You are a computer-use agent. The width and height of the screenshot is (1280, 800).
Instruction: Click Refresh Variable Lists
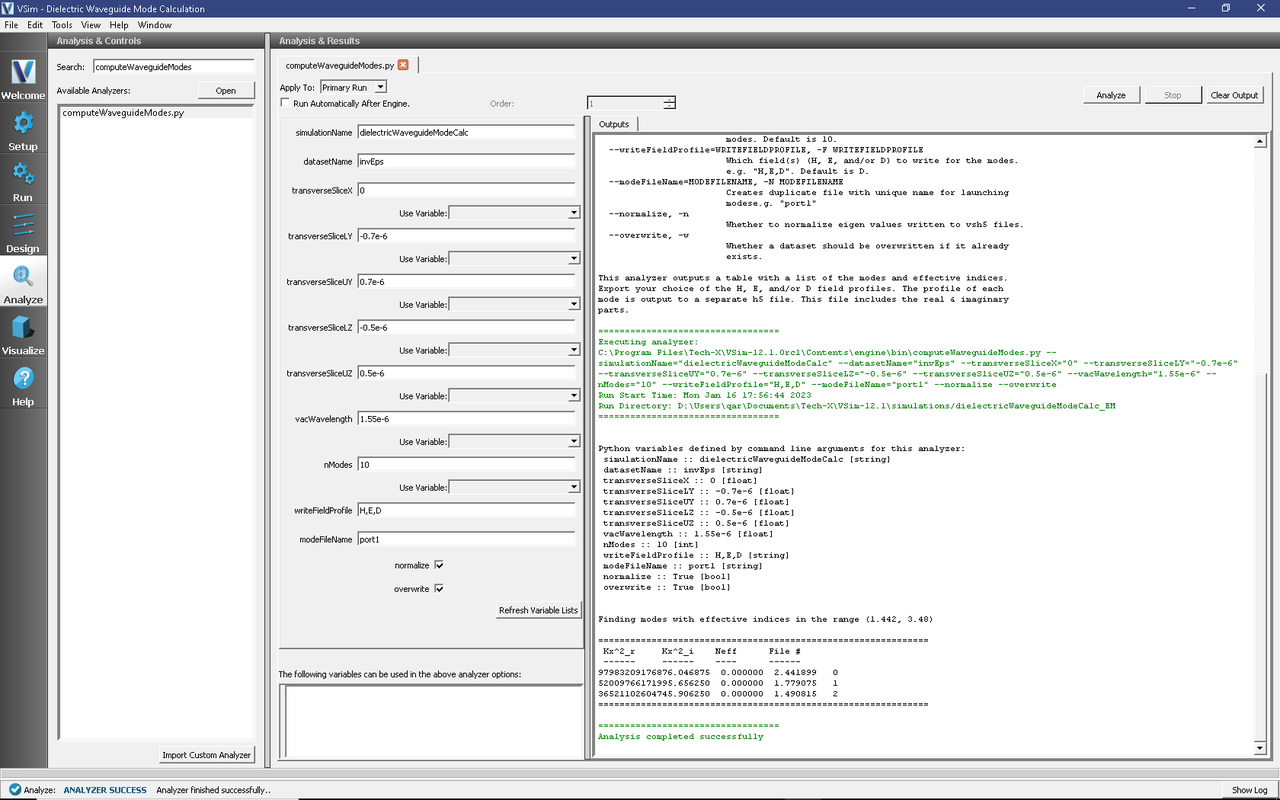coord(538,610)
